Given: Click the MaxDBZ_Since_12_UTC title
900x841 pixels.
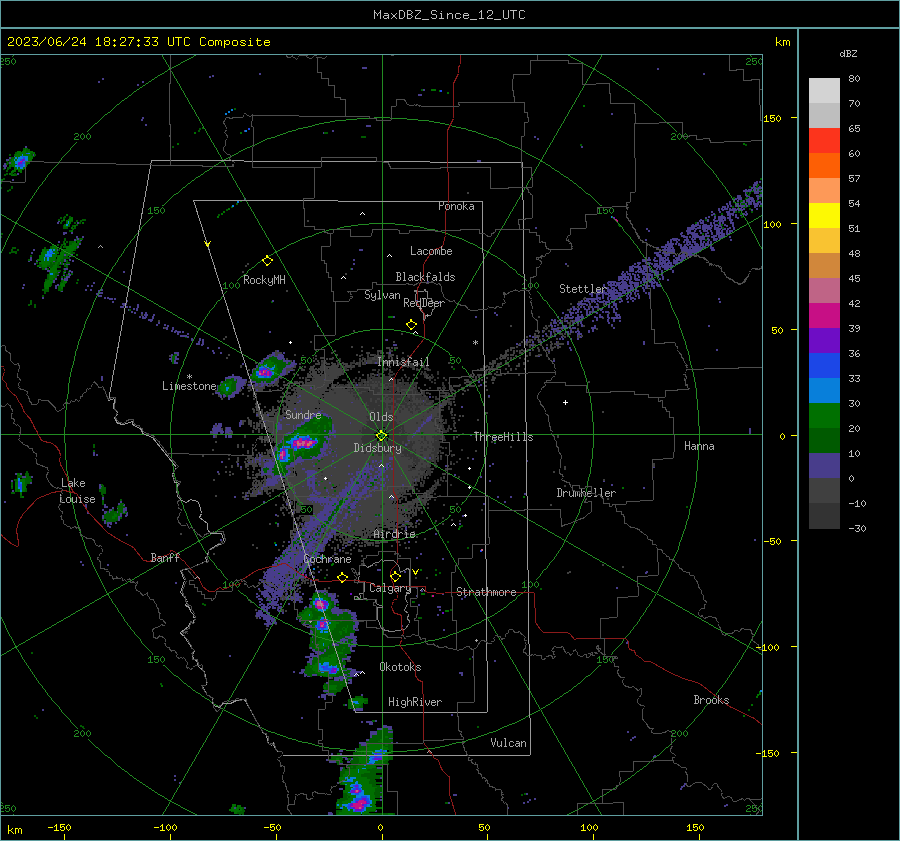Looking at the screenshot, I should click(449, 15).
